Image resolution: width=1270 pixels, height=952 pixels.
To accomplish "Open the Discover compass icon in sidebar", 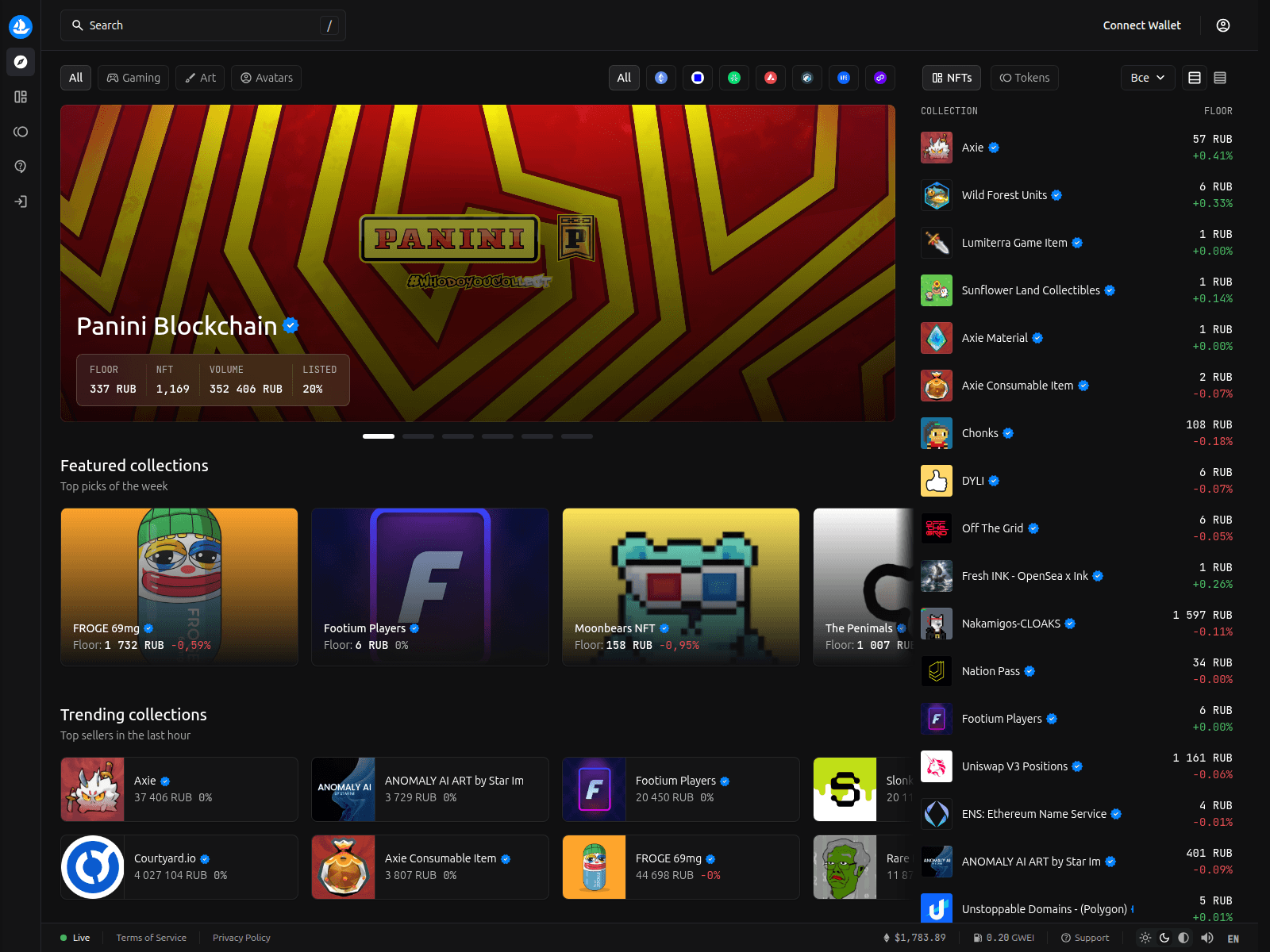I will [21, 62].
